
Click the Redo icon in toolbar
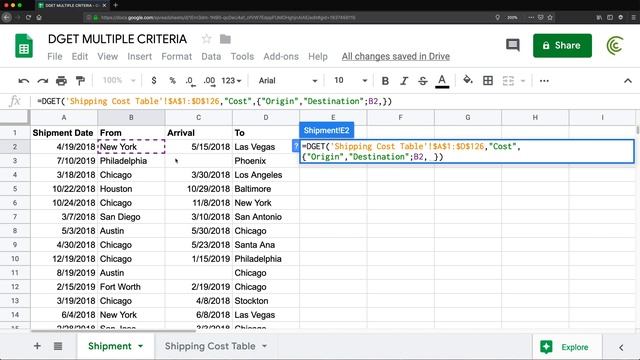click(42, 81)
